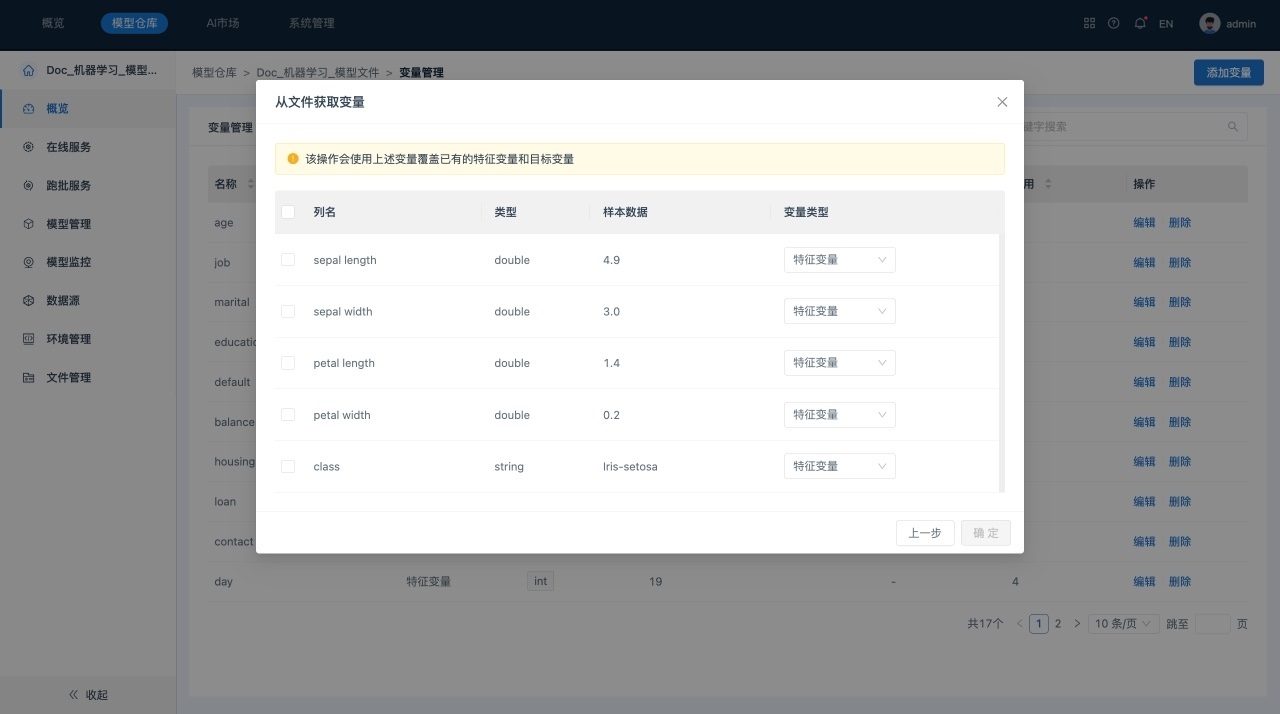Click the 跳至 page number input
This screenshot has width=1280, height=714.
pos(1212,623)
